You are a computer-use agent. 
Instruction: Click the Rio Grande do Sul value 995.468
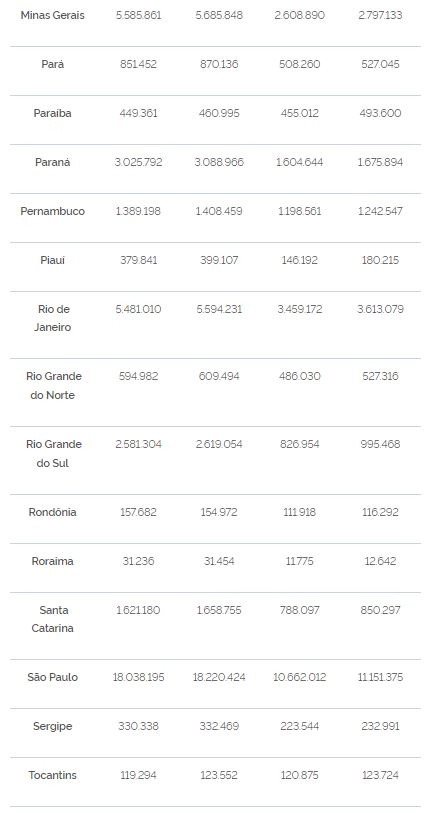[x=380, y=444]
